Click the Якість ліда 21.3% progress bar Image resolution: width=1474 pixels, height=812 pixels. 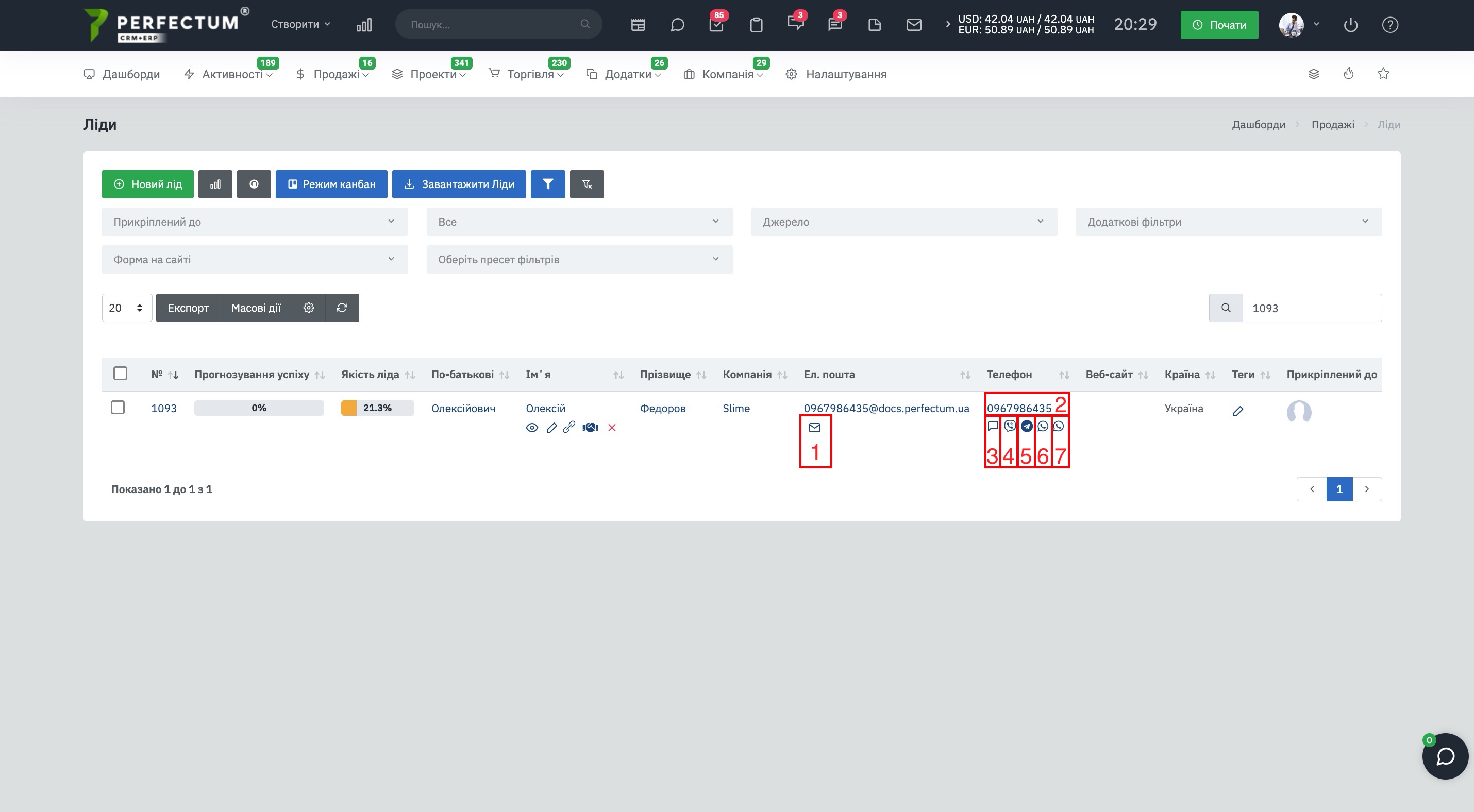click(x=377, y=408)
